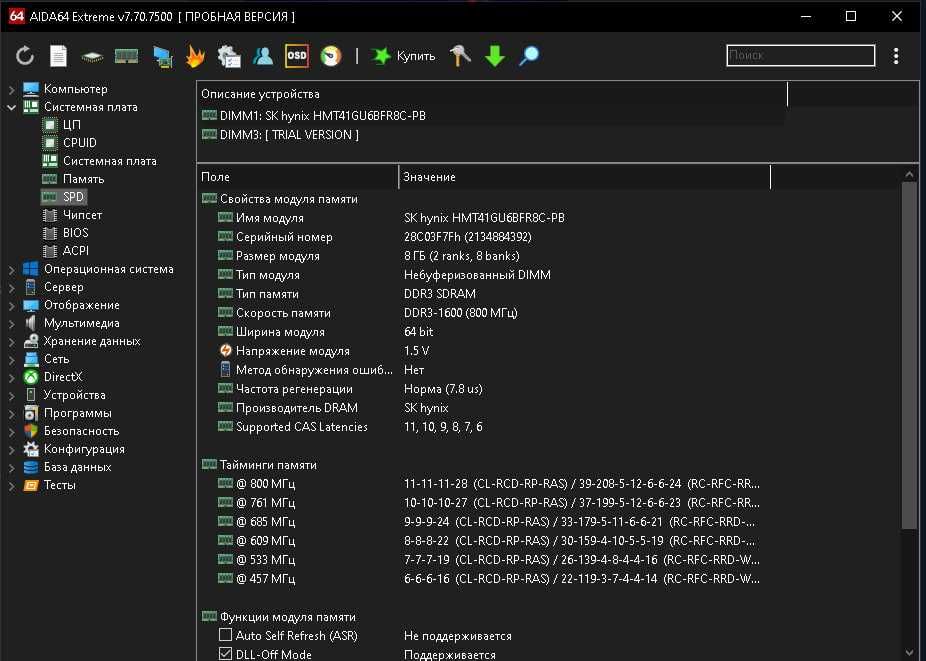This screenshot has height=661, width=926.
Task: Click the scrollbar up arrow
Action: 909,174
